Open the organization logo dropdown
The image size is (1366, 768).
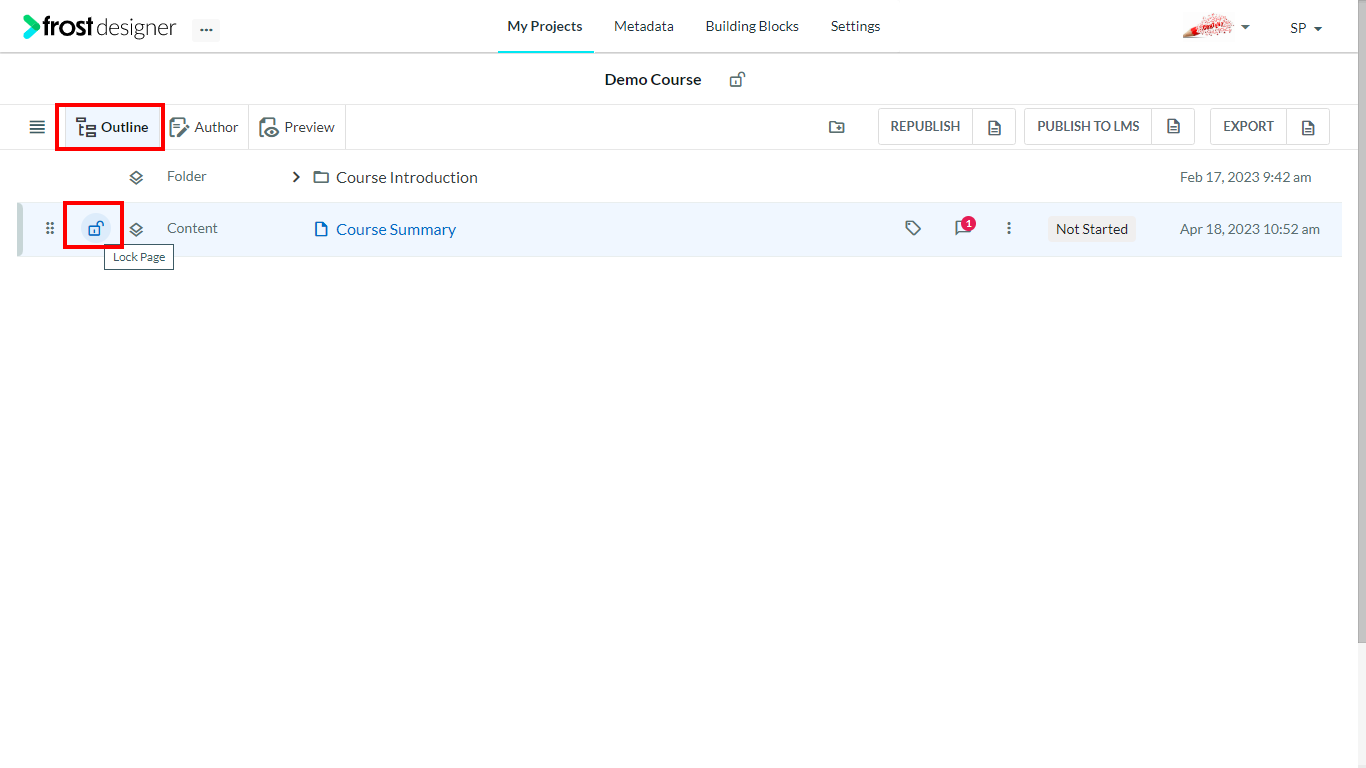1216,27
